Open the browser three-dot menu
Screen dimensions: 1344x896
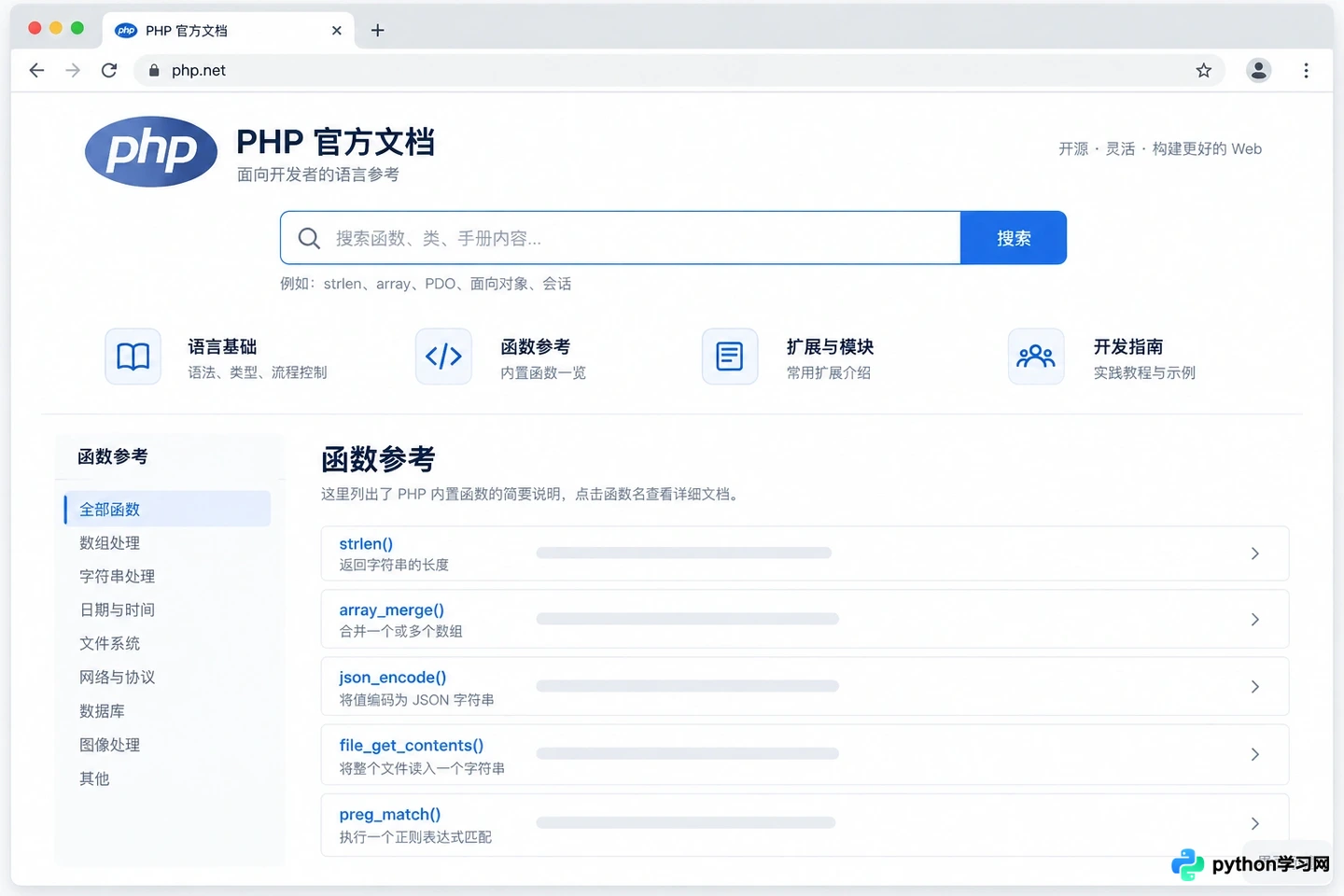click(1306, 70)
